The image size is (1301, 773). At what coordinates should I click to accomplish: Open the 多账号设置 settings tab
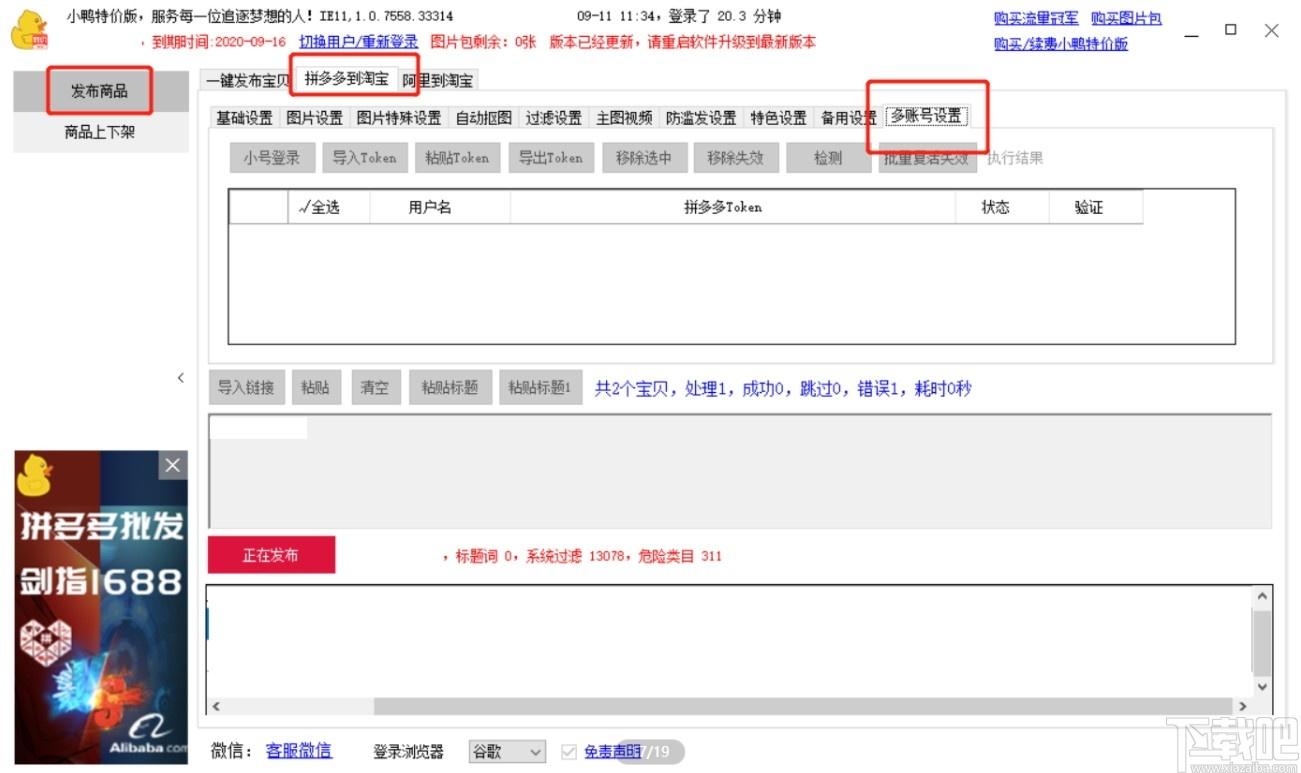(x=926, y=116)
